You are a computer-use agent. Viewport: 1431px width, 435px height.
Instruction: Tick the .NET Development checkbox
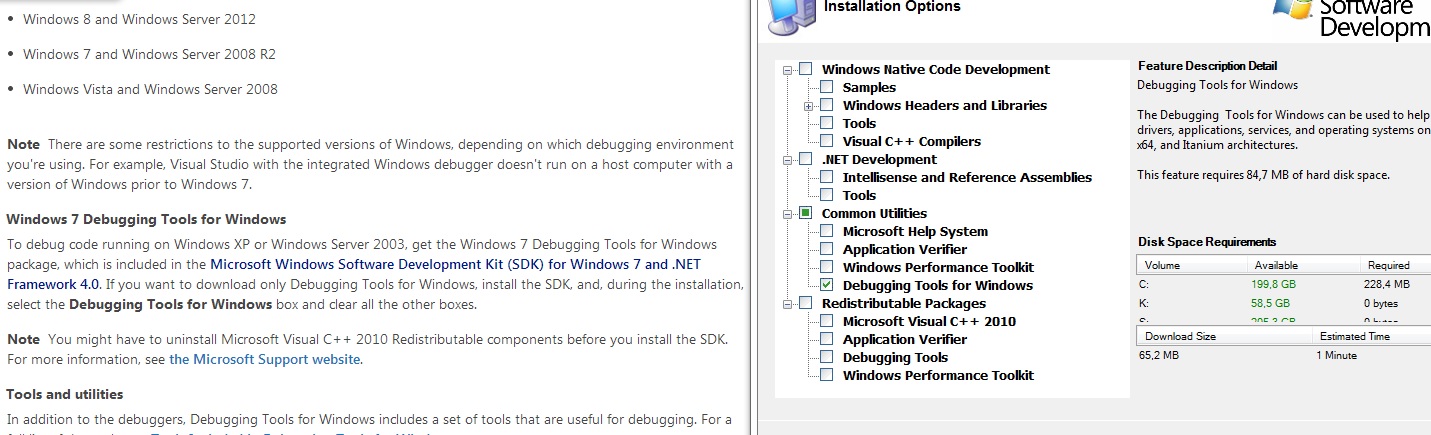(805, 159)
